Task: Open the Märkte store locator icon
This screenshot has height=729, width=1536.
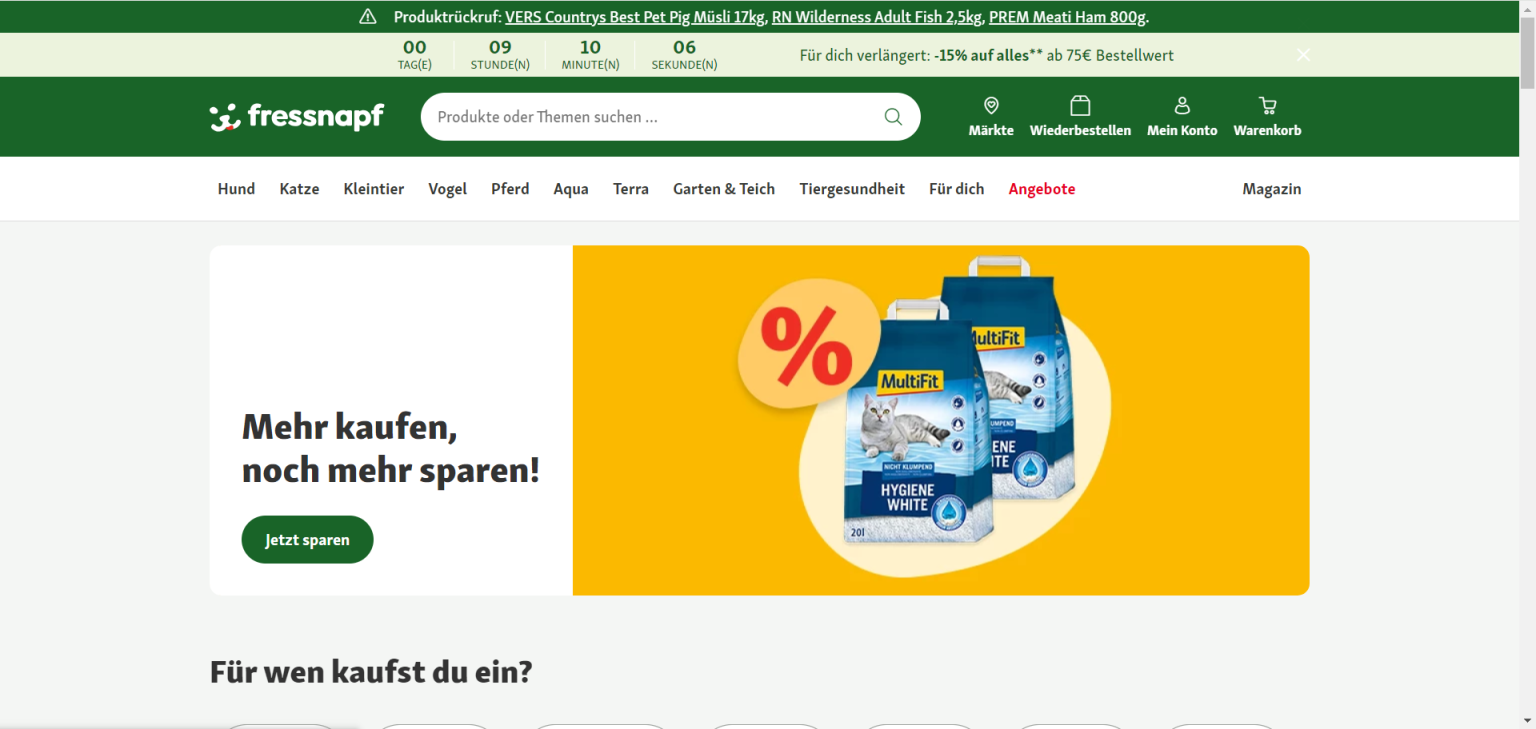Action: [991, 106]
